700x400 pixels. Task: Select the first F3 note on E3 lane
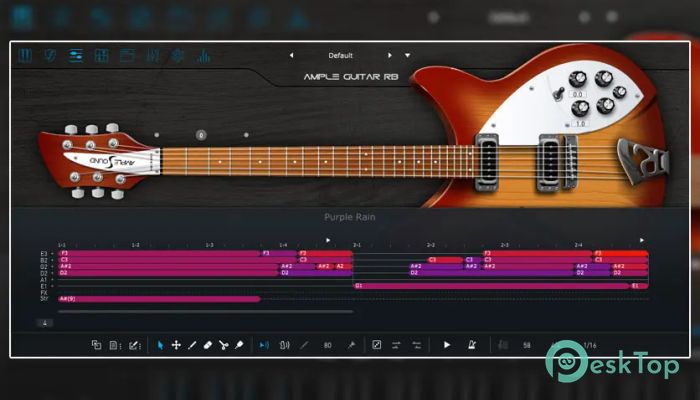159,253
